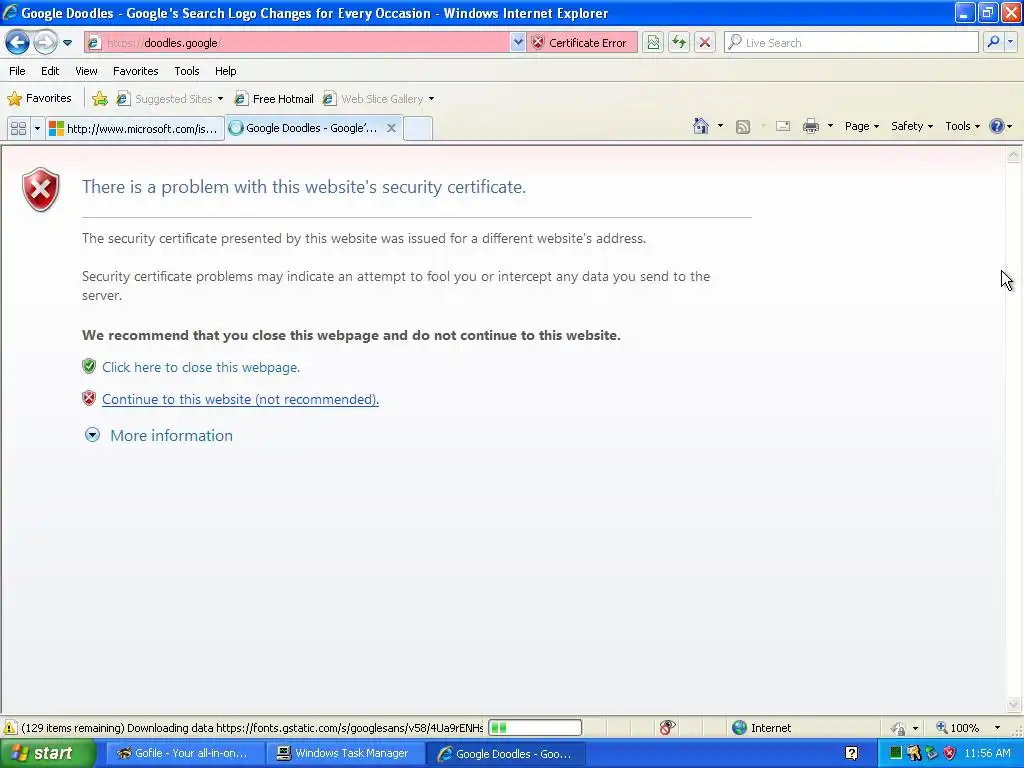This screenshot has width=1024, height=768.
Task: Click the vertical scrollbar down arrow
Action: (x=1014, y=704)
